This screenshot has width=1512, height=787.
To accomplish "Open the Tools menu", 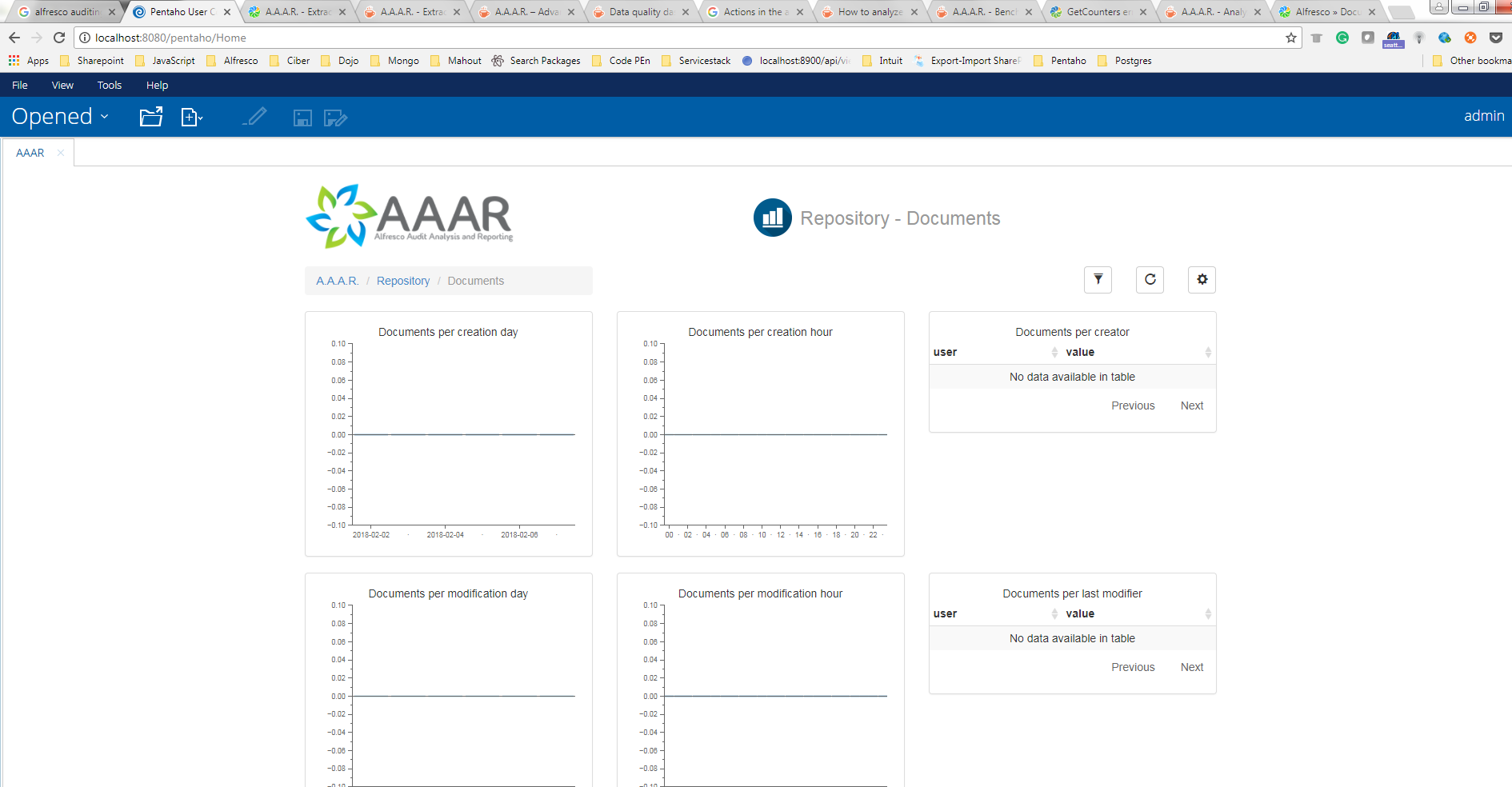I will 110,85.
